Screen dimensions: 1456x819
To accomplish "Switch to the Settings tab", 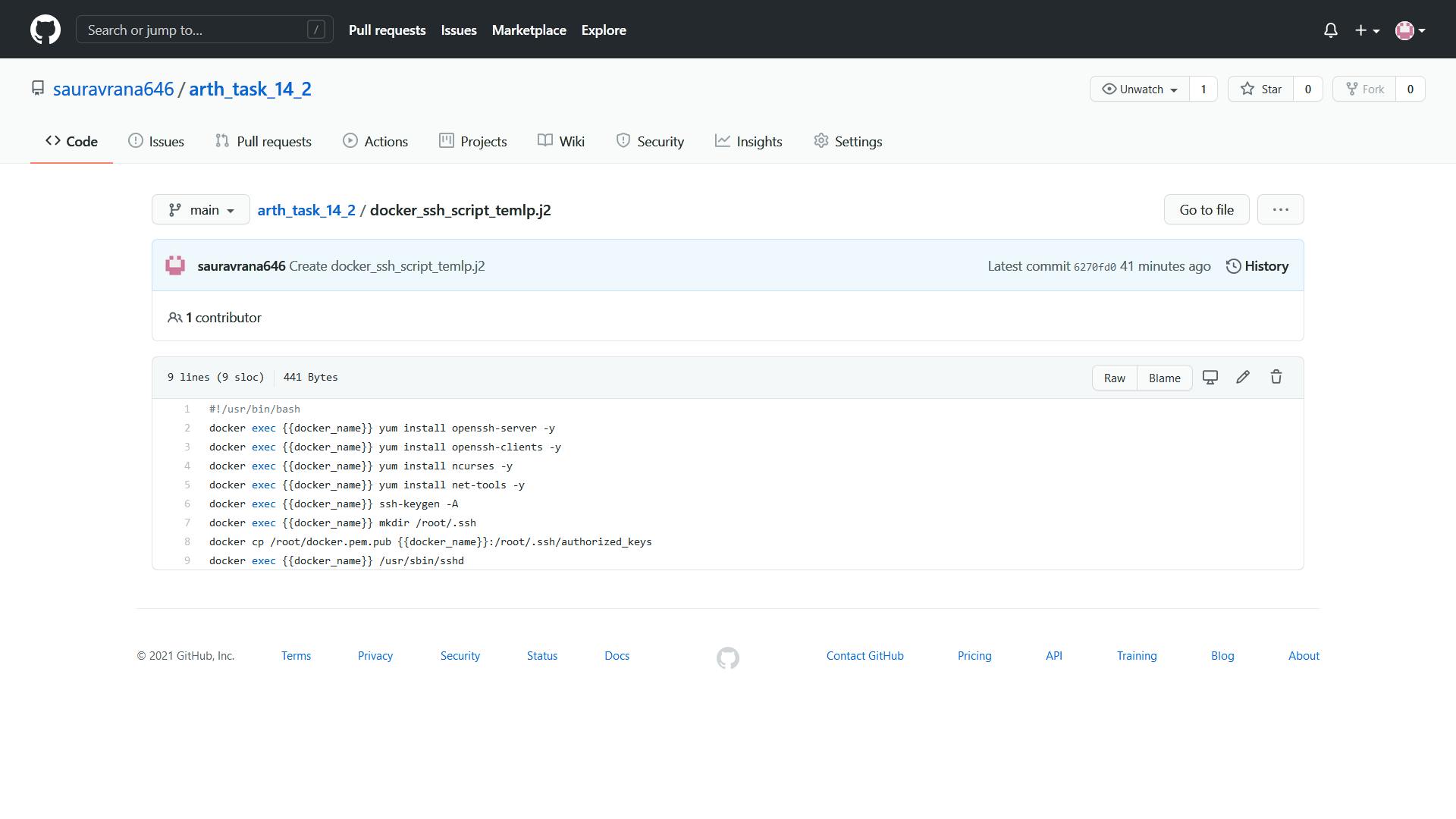I will coord(848,141).
